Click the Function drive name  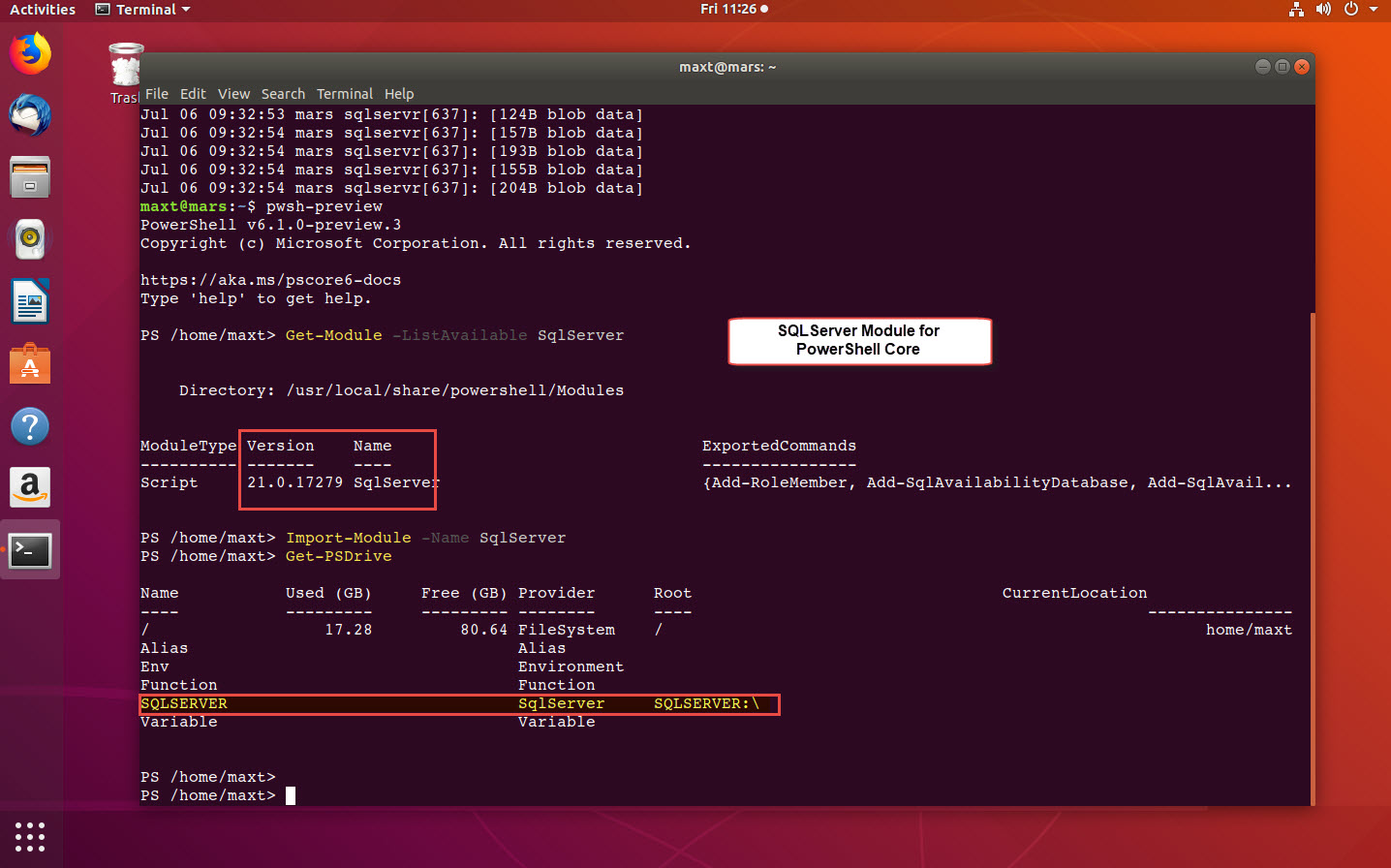point(178,685)
